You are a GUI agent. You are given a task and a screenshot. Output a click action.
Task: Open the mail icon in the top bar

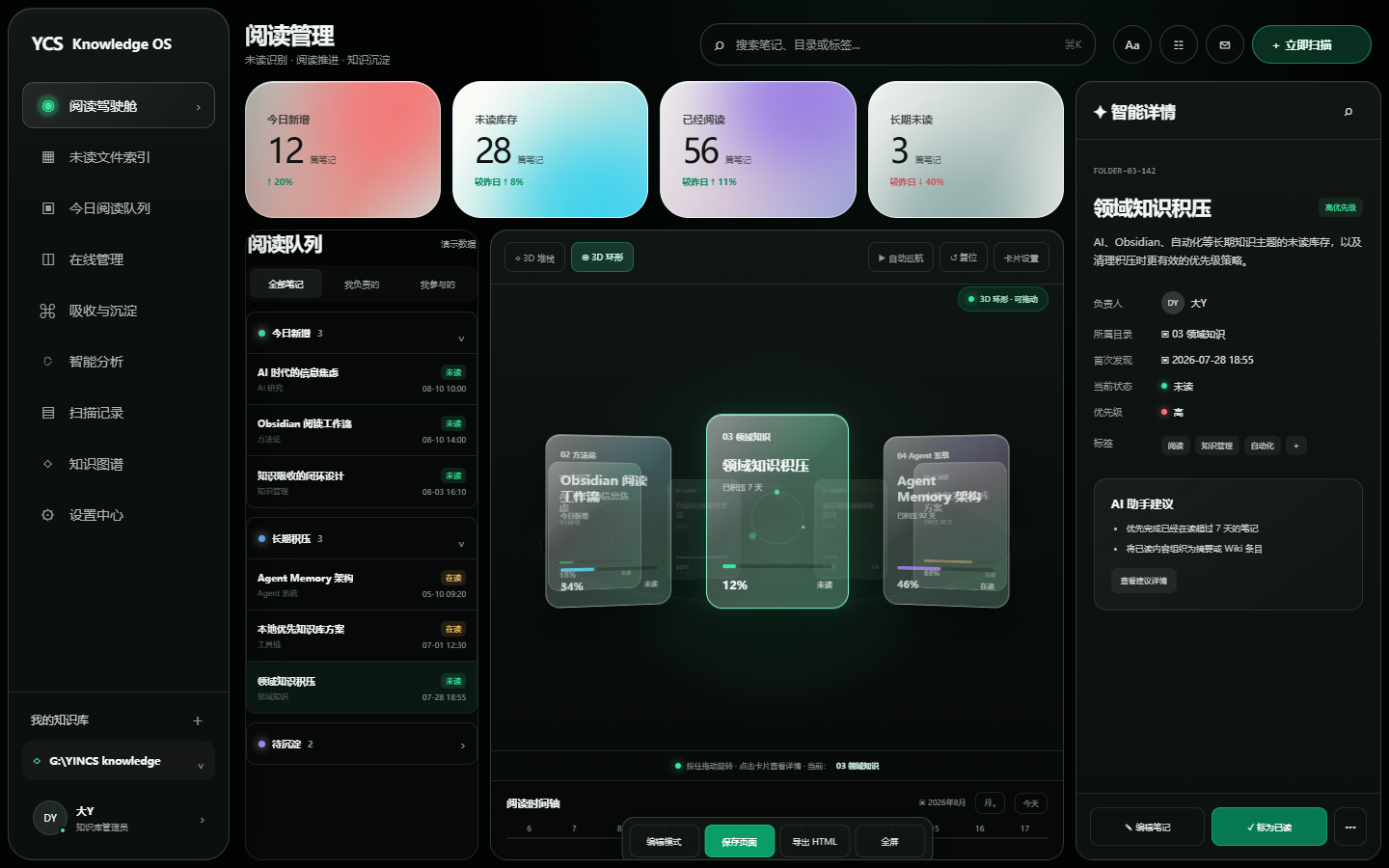1225,44
